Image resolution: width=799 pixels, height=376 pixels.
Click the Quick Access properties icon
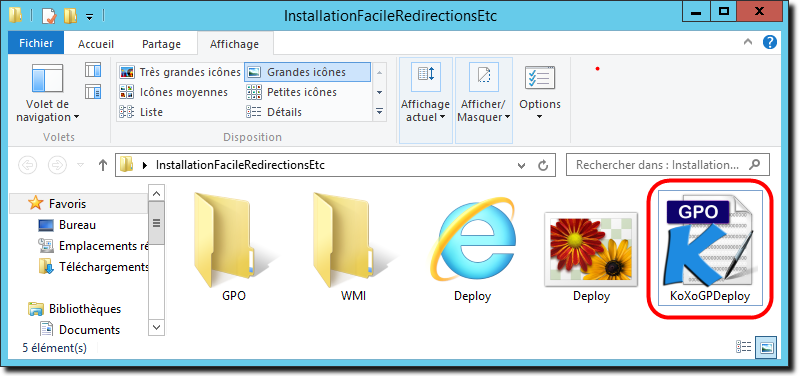click(49, 16)
